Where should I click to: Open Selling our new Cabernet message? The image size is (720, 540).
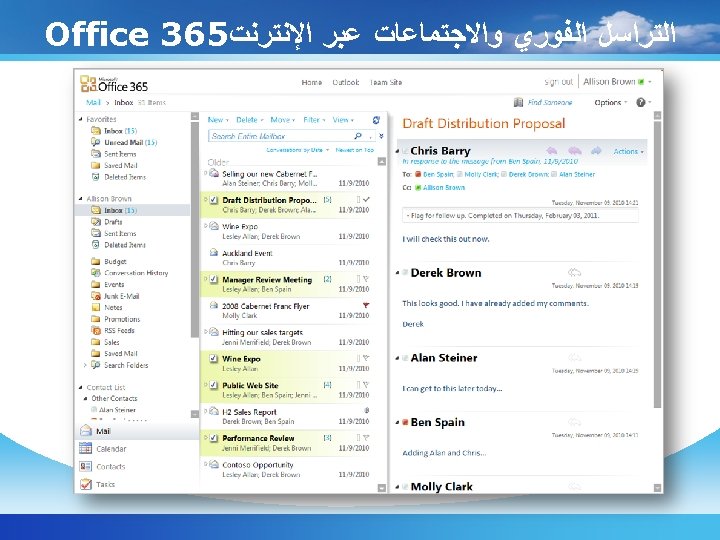(x=292, y=178)
